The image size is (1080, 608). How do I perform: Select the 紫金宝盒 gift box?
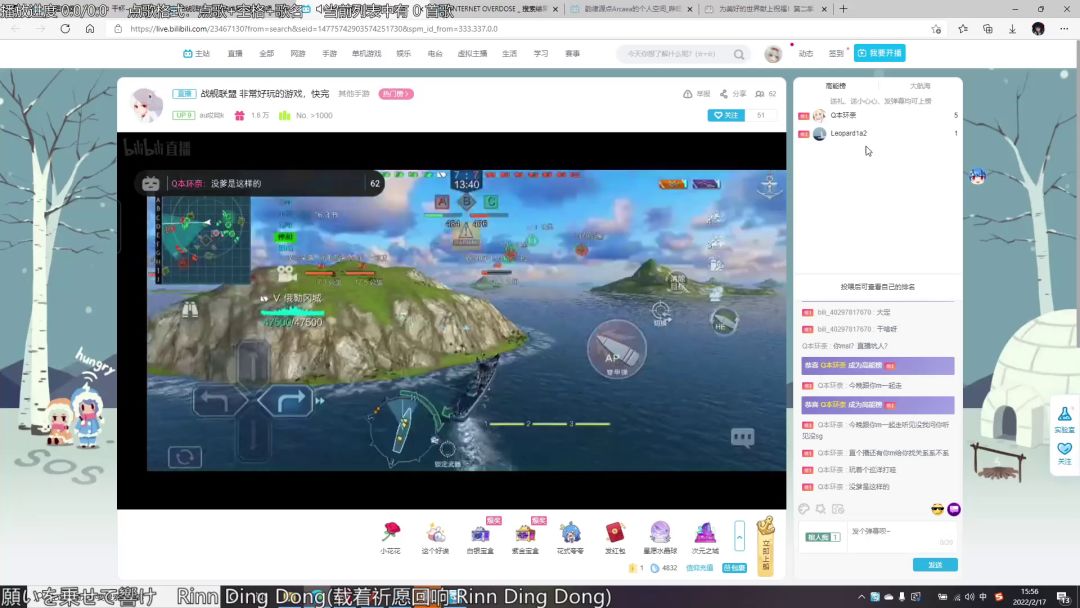pyautogui.click(x=525, y=538)
